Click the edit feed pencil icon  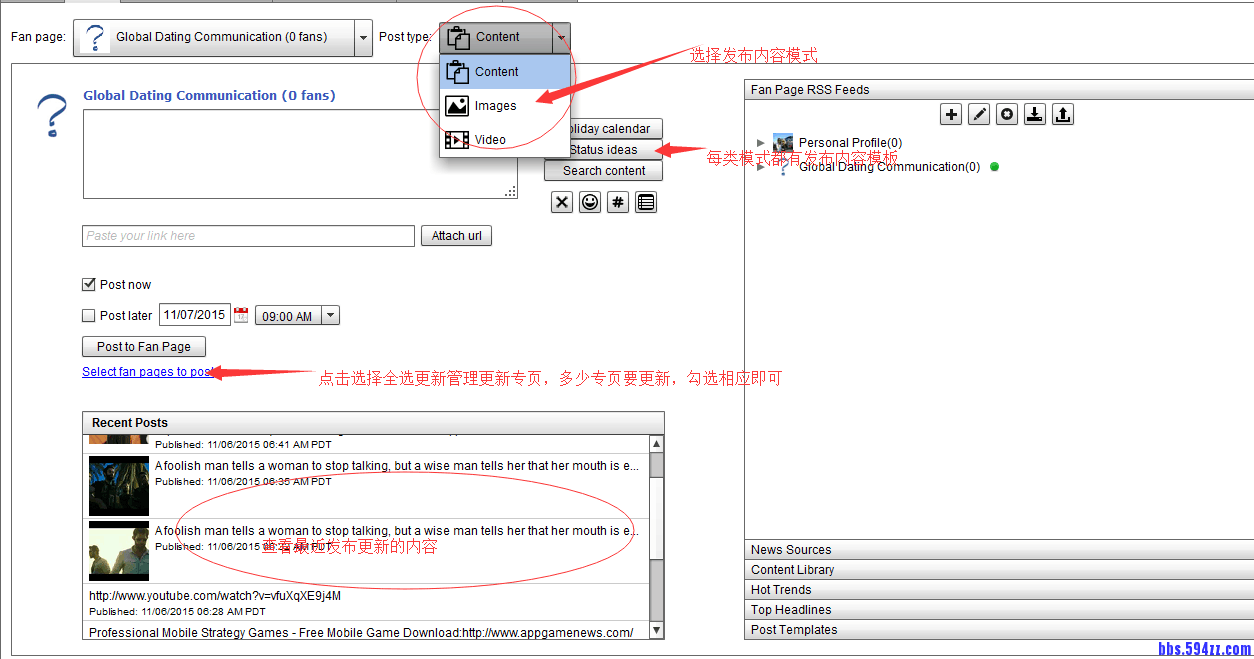tap(979, 114)
